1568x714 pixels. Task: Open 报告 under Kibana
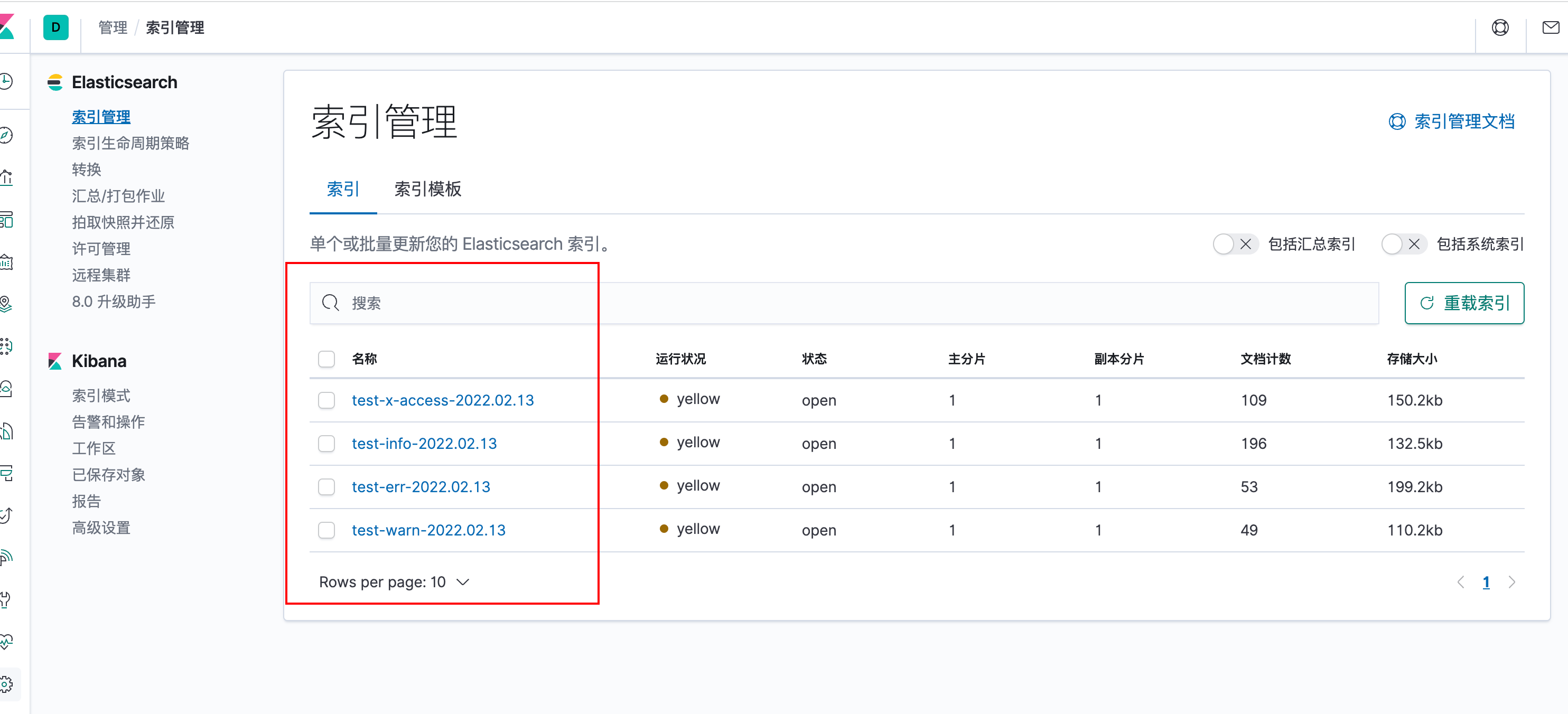(87, 501)
